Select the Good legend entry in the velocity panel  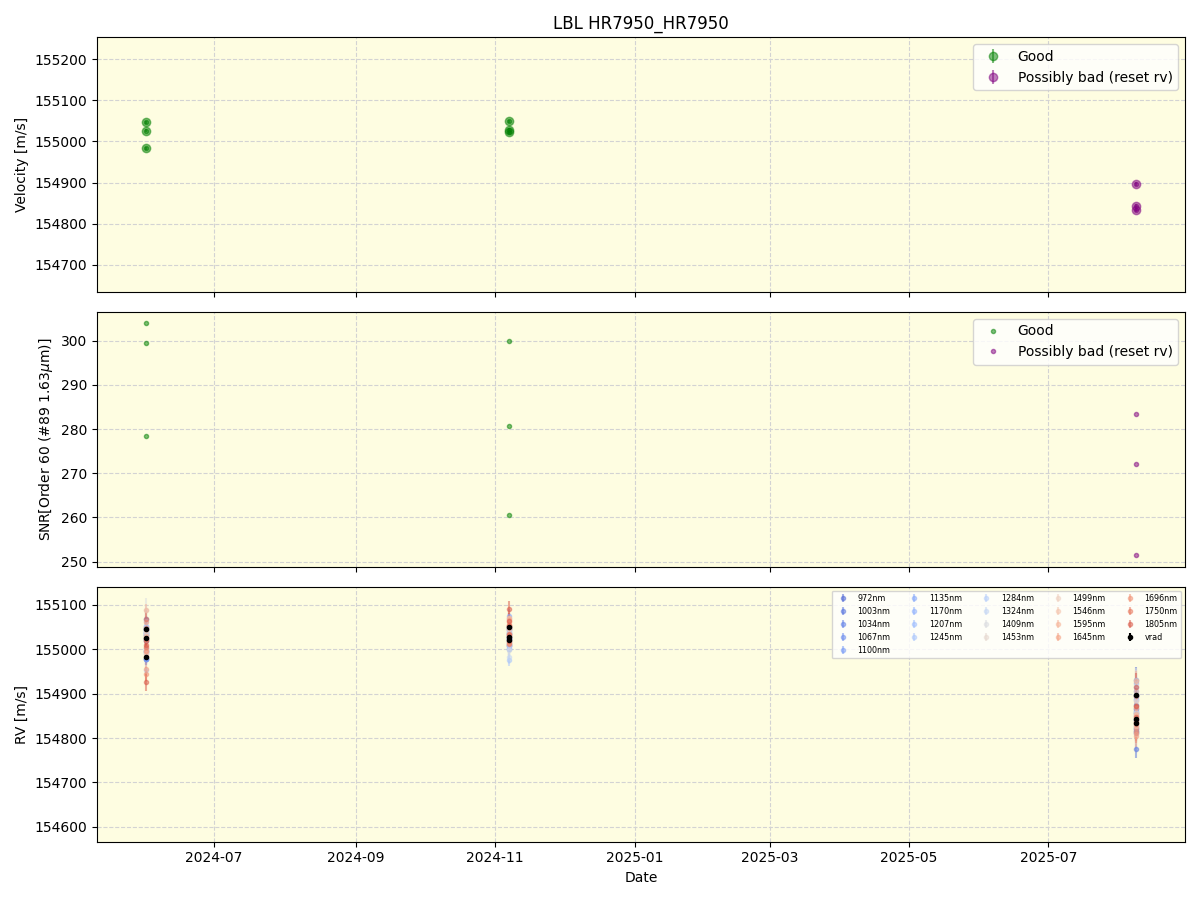tap(1035, 56)
